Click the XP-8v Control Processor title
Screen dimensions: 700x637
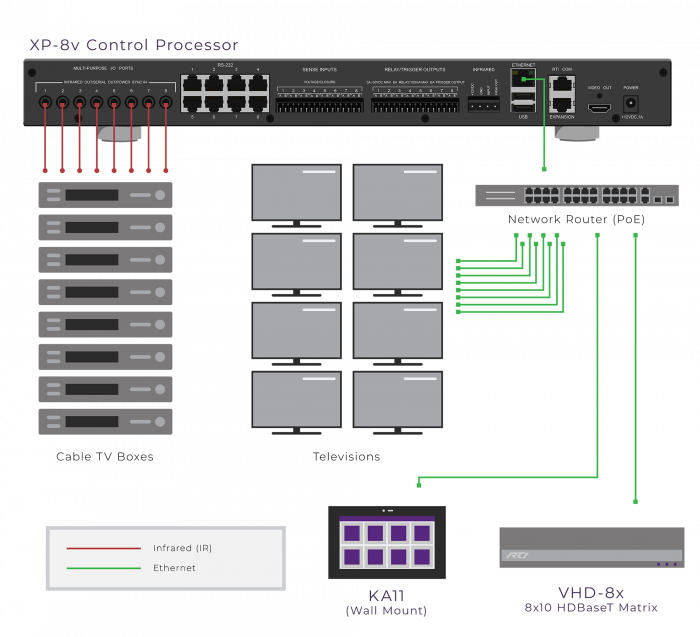tap(133, 45)
